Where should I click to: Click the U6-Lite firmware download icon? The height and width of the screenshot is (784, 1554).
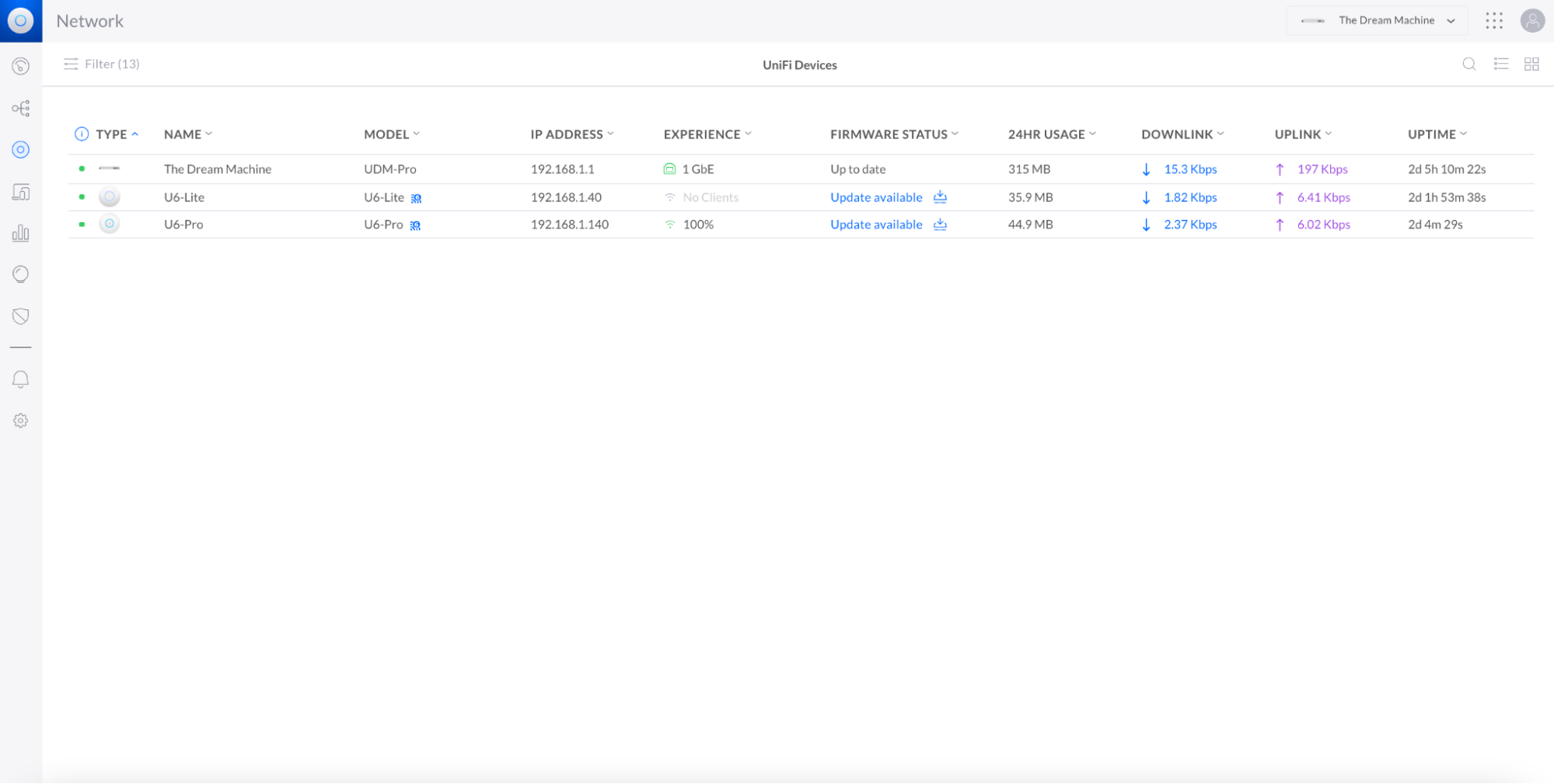point(940,197)
